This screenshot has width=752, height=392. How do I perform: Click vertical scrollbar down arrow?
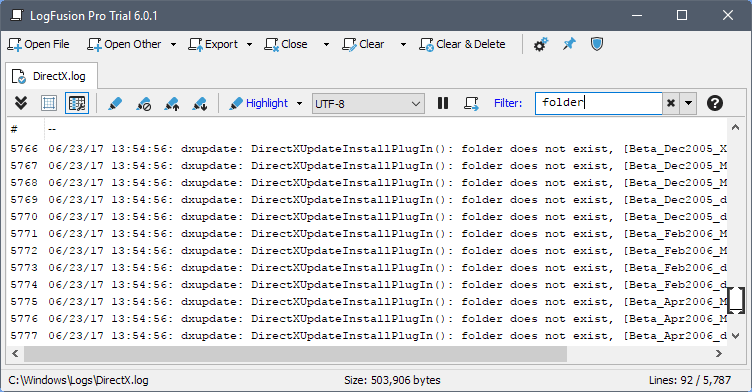pyautogui.click(x=735, y=336)
